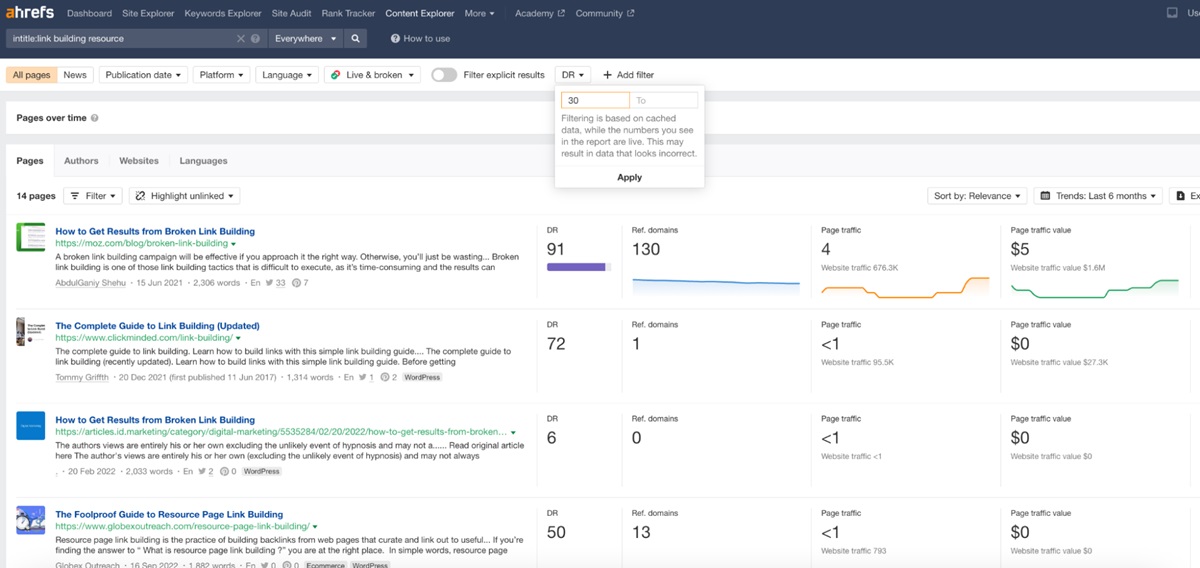Image resolution: width=1200 pixels, height=568 pixels.
Task: Switch to the Authors tab
Action: pos(81,160)
